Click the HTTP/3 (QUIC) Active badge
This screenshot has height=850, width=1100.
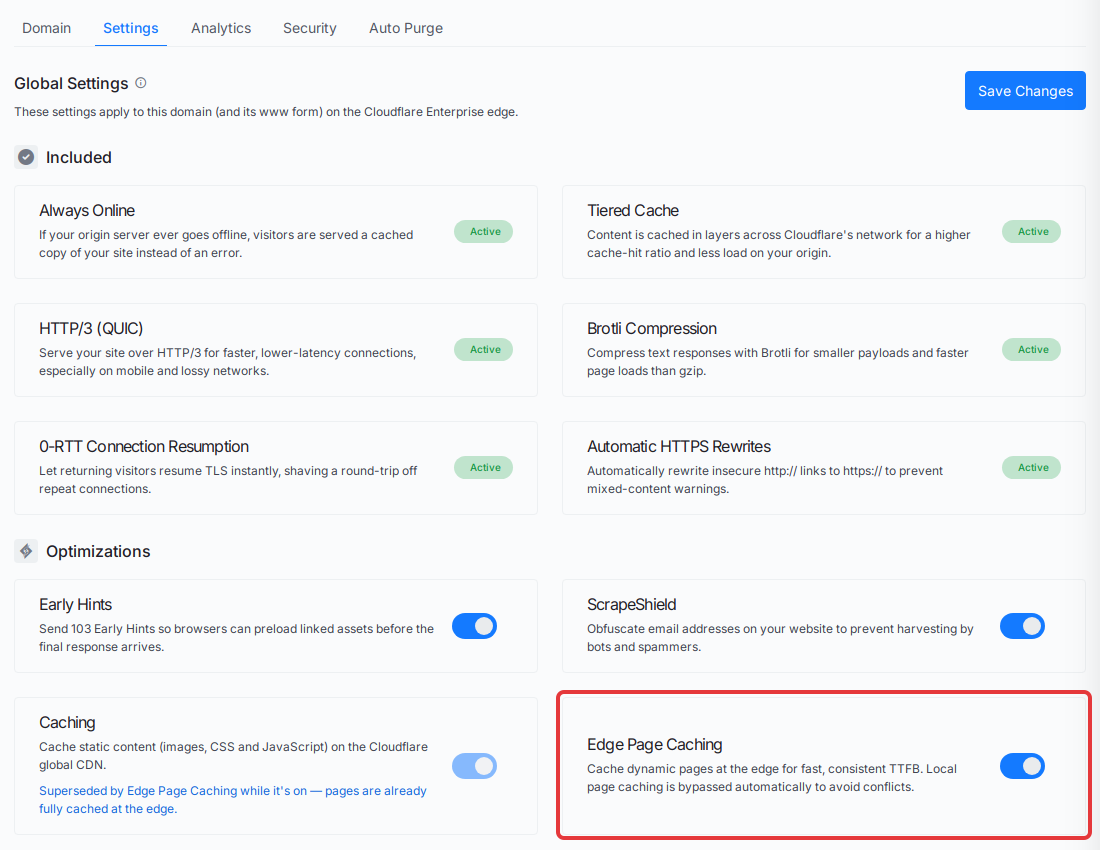point(483,349)
